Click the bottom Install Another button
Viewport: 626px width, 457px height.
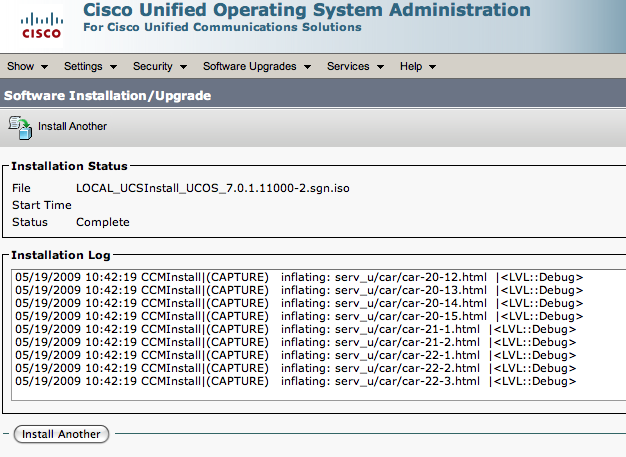pos(61,434)
